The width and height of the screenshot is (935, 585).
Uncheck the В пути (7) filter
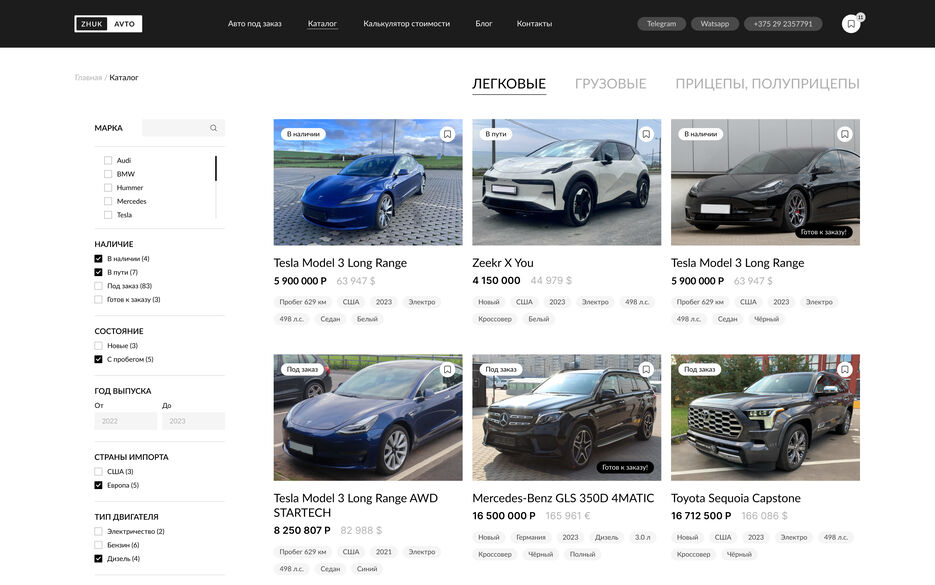coord(98,273)
